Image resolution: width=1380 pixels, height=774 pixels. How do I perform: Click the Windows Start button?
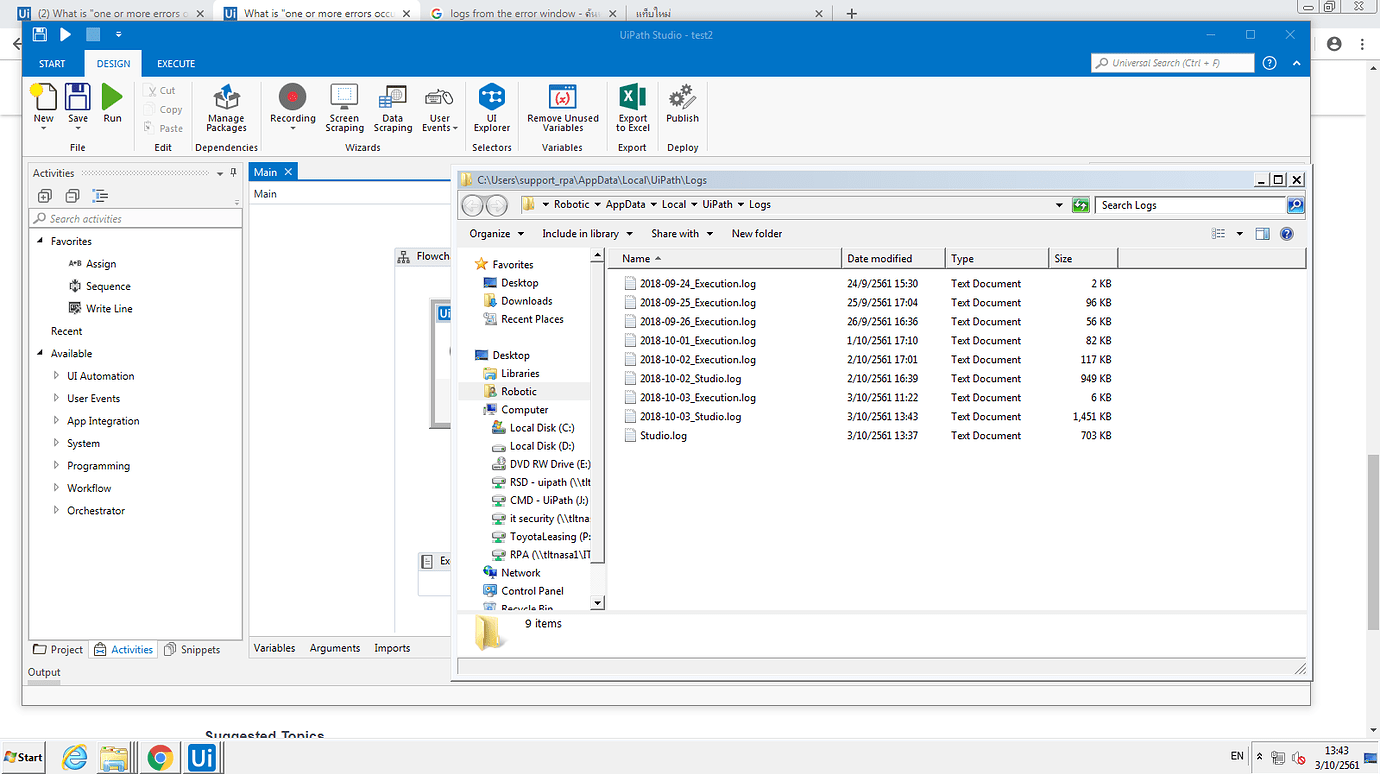coord(24,757)
